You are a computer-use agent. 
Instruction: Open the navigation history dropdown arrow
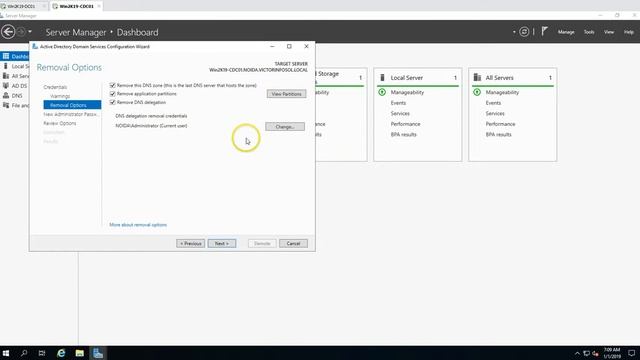30,32
